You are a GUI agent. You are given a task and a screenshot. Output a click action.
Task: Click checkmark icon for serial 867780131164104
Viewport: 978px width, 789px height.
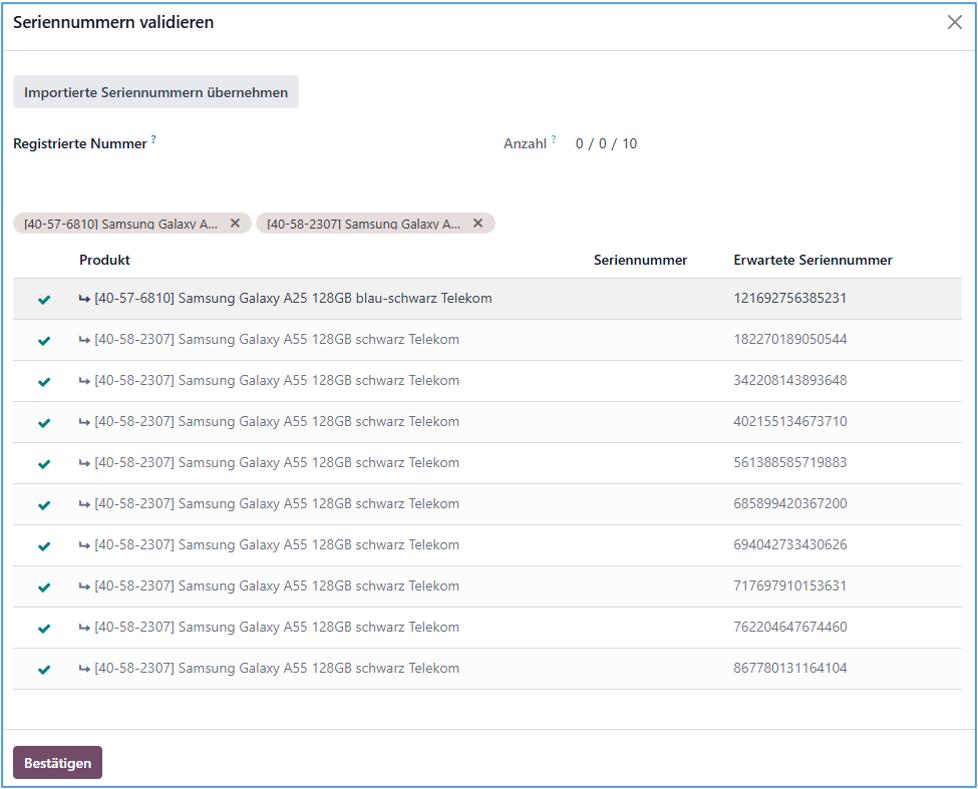43,669
